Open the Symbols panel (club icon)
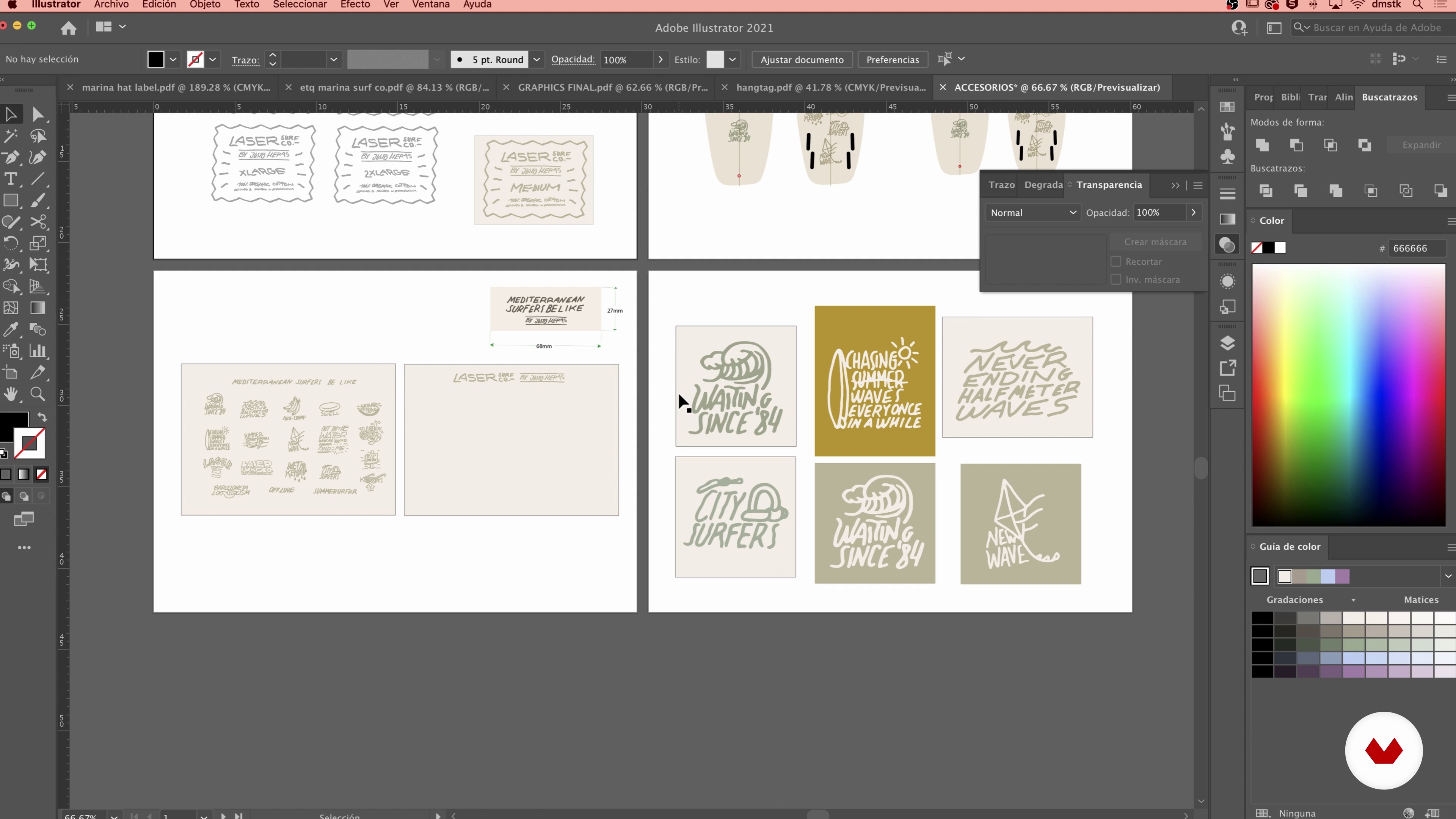The width and height of the screenshot is (1456, 819). [x=1227, y=157]
